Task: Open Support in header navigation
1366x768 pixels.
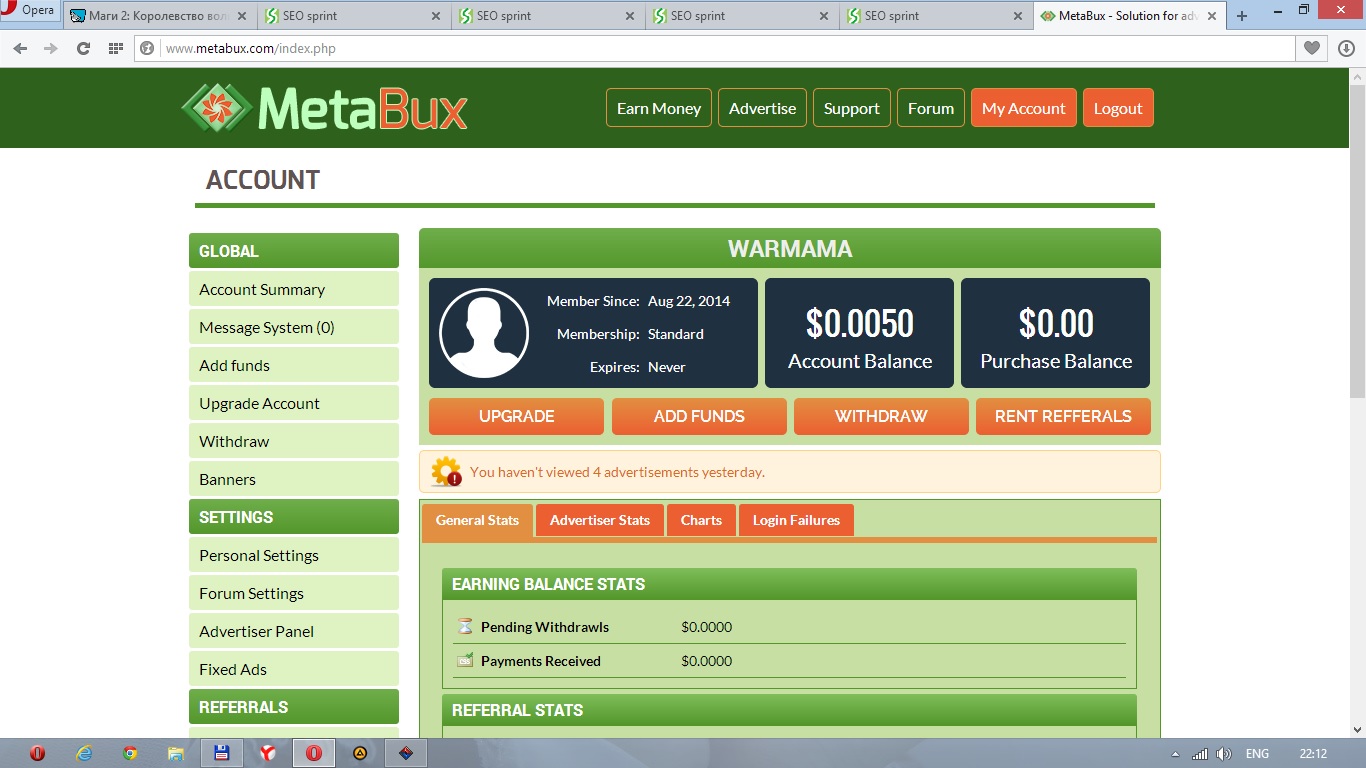Action: [x=852, y=108]
